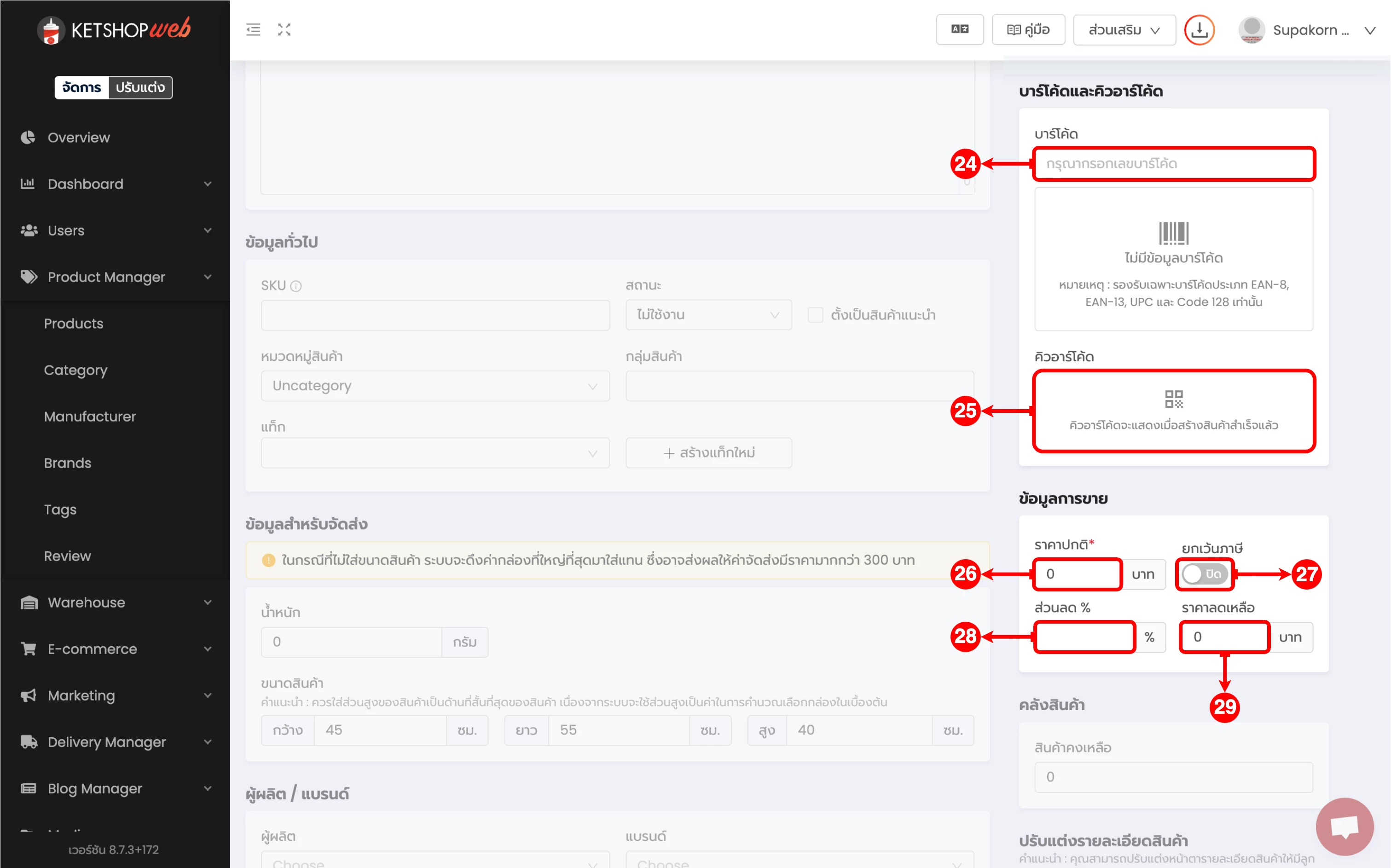Click the Product Manager tags icon
The image size is (1391, 868).
[x=29, y=277]
